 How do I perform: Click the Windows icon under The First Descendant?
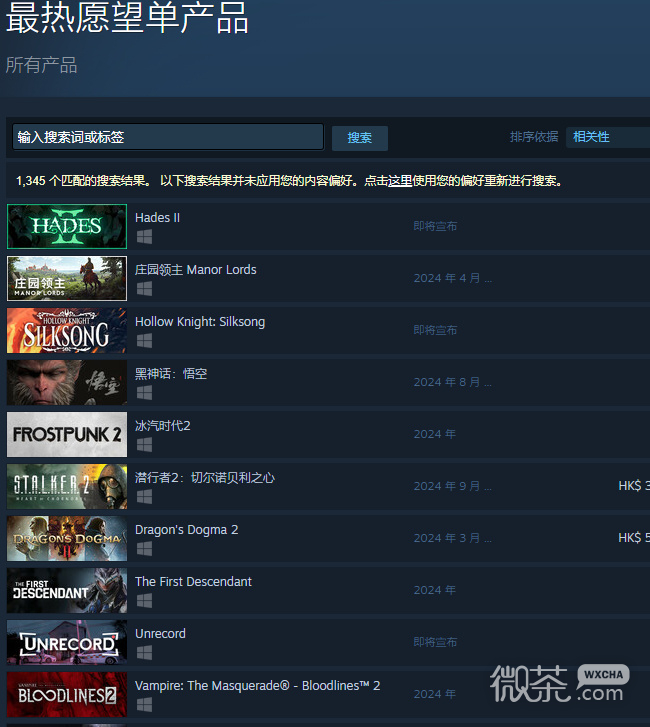144,600
